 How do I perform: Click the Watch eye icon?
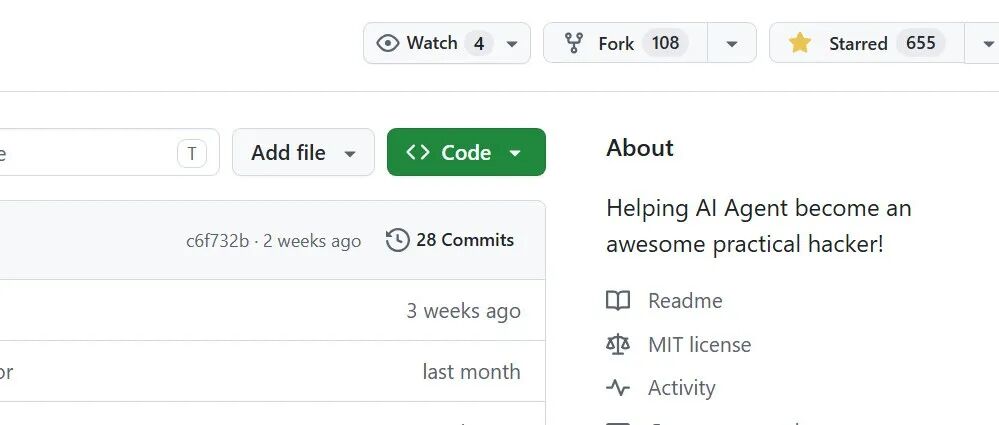387,43
